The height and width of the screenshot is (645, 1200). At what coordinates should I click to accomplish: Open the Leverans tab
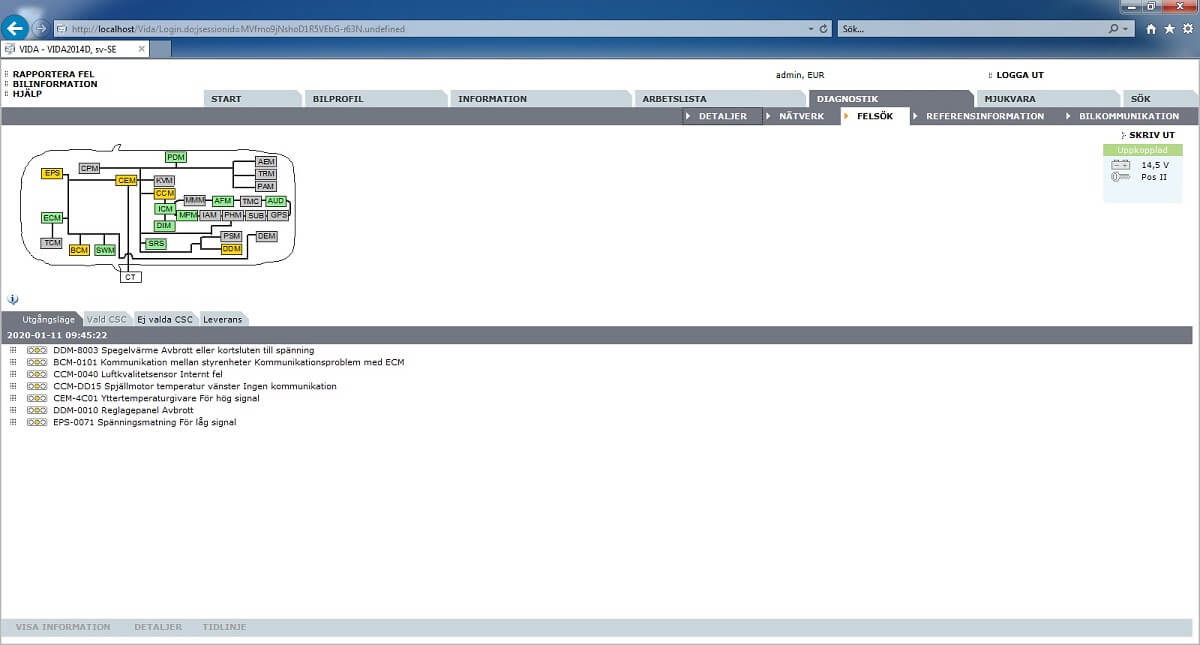[222, 319]
